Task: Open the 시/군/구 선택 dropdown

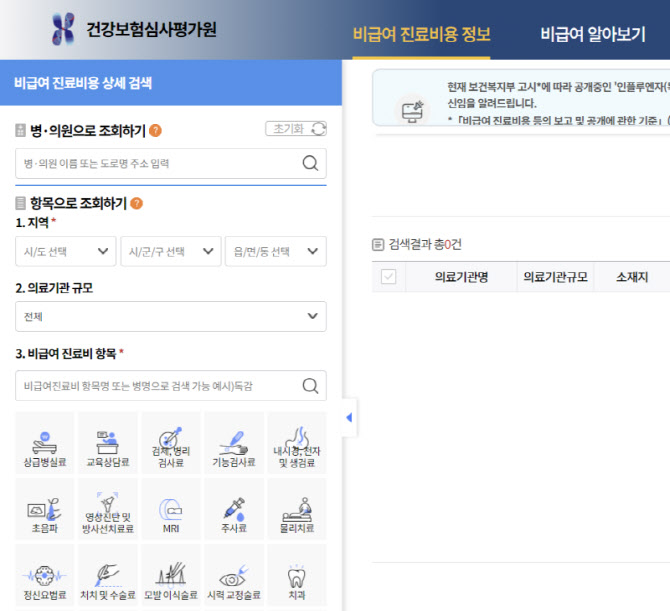Action: (170, 251)
